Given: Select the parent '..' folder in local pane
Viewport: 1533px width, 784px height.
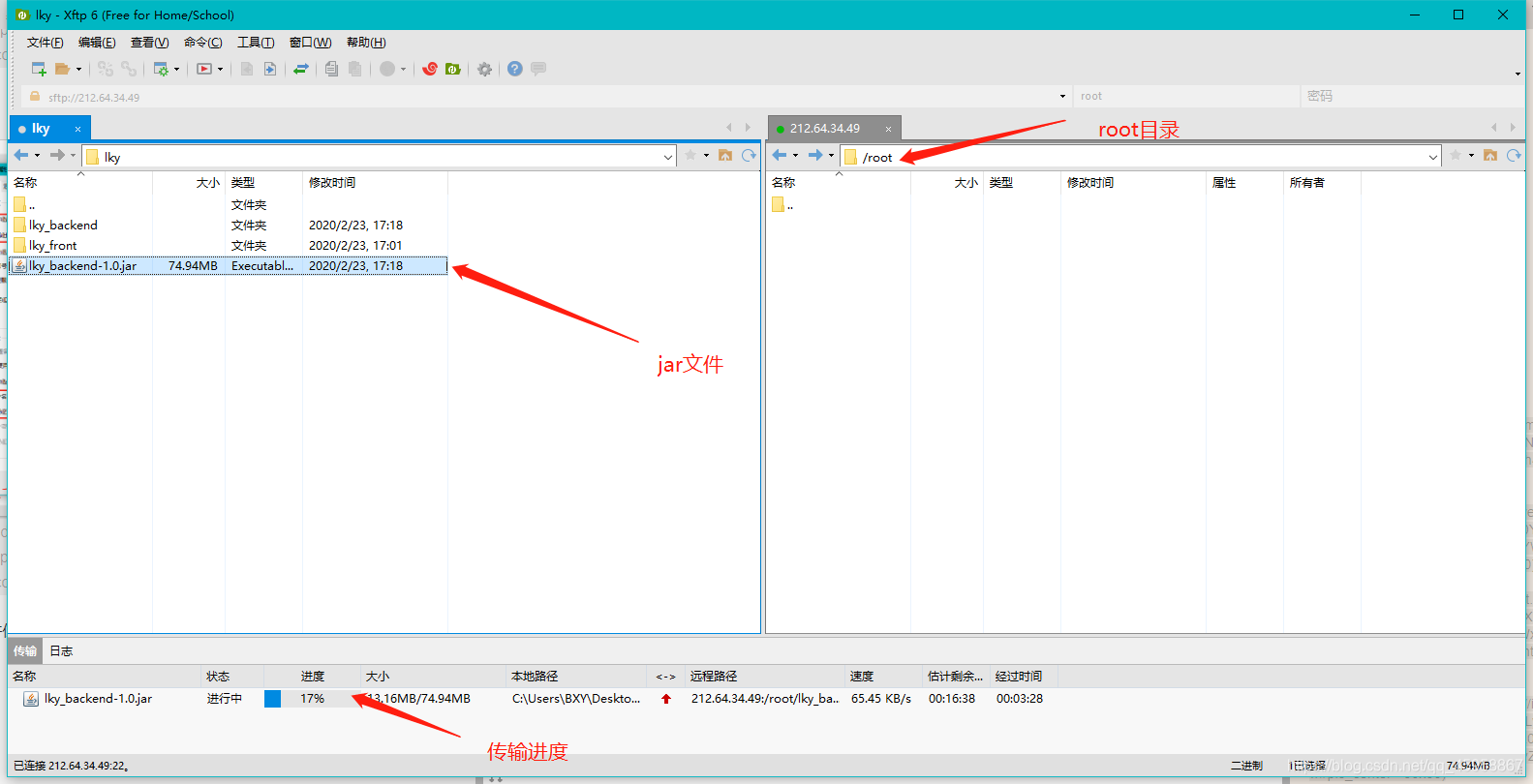Looking at the screenshot, I should point(229,205).
